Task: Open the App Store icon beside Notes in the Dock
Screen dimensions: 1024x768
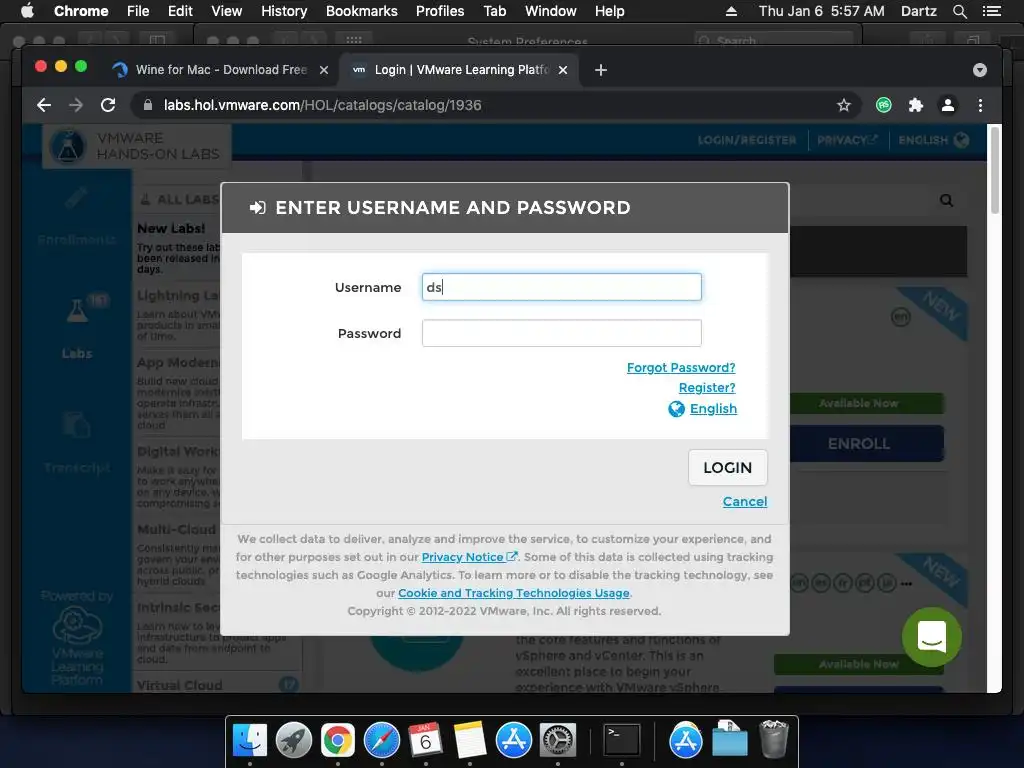Action: pyautogui.click(x=513, y=740)
